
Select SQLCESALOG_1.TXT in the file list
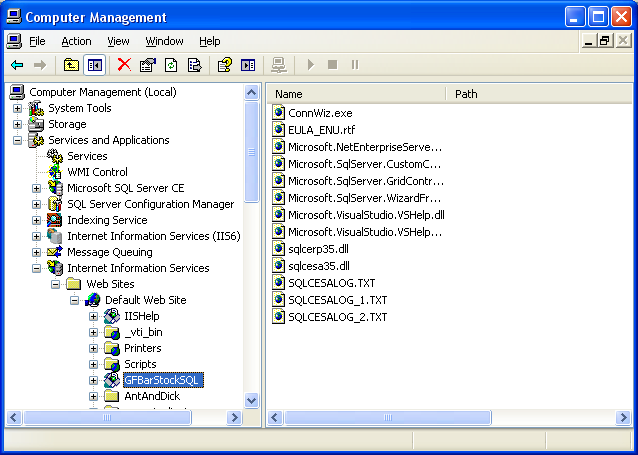(x=337, y=300)
